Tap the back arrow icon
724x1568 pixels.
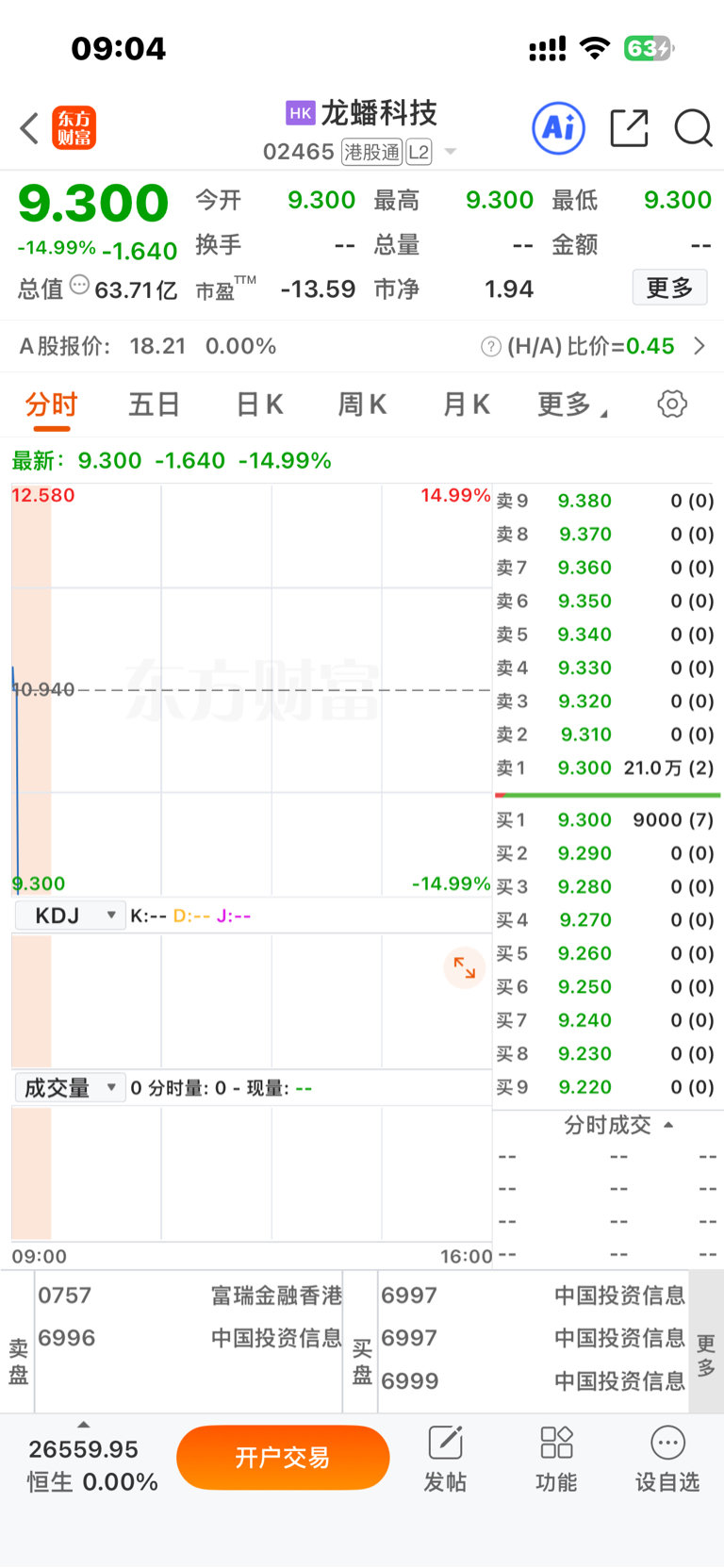coord(29,128)
